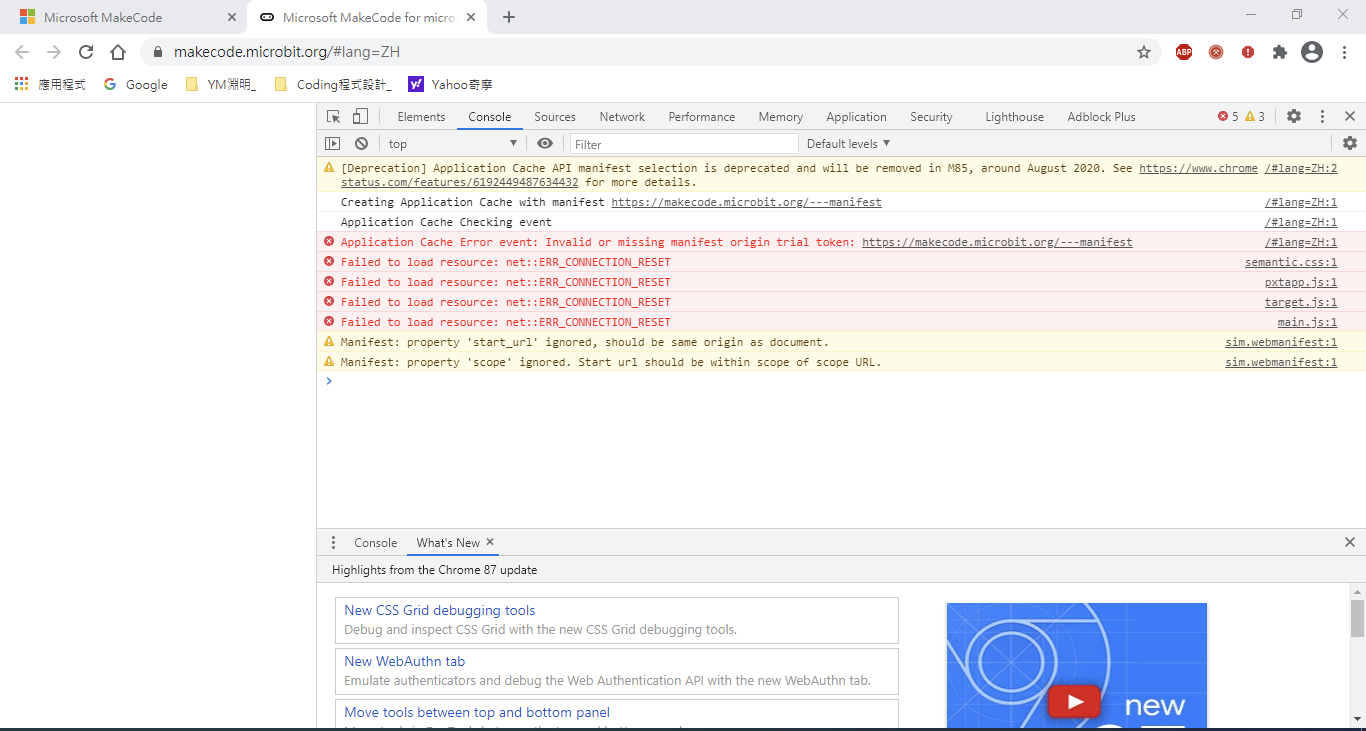Close the DevTools panel
1366x731 pixels.
(x=1350, y=116)
